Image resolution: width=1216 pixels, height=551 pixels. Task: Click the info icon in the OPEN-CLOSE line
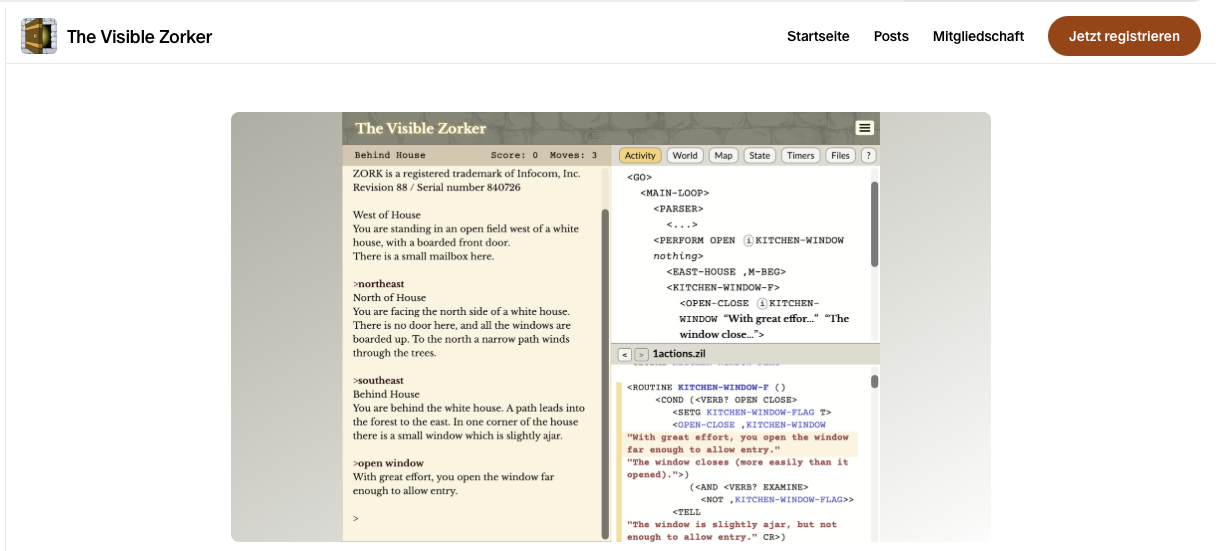[x=762, y=303]
